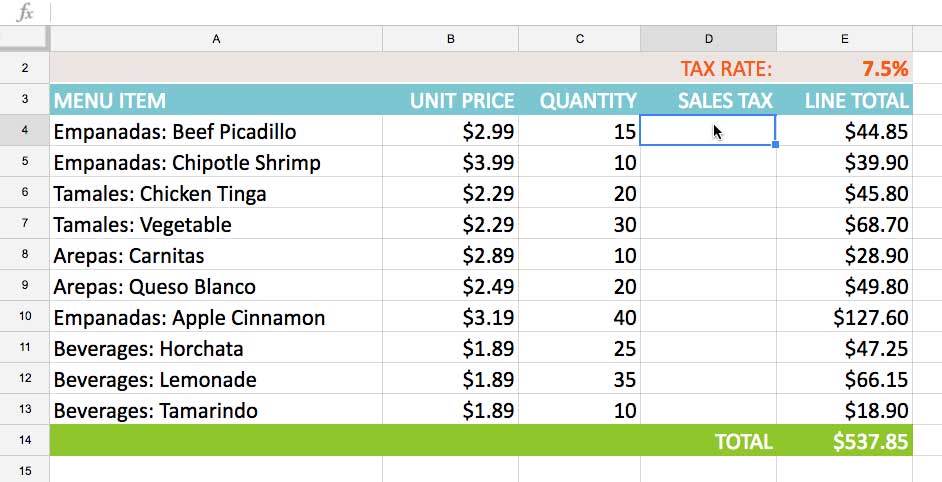
Task: Click the quantity 40 cell
Action: tap(579, 317)
